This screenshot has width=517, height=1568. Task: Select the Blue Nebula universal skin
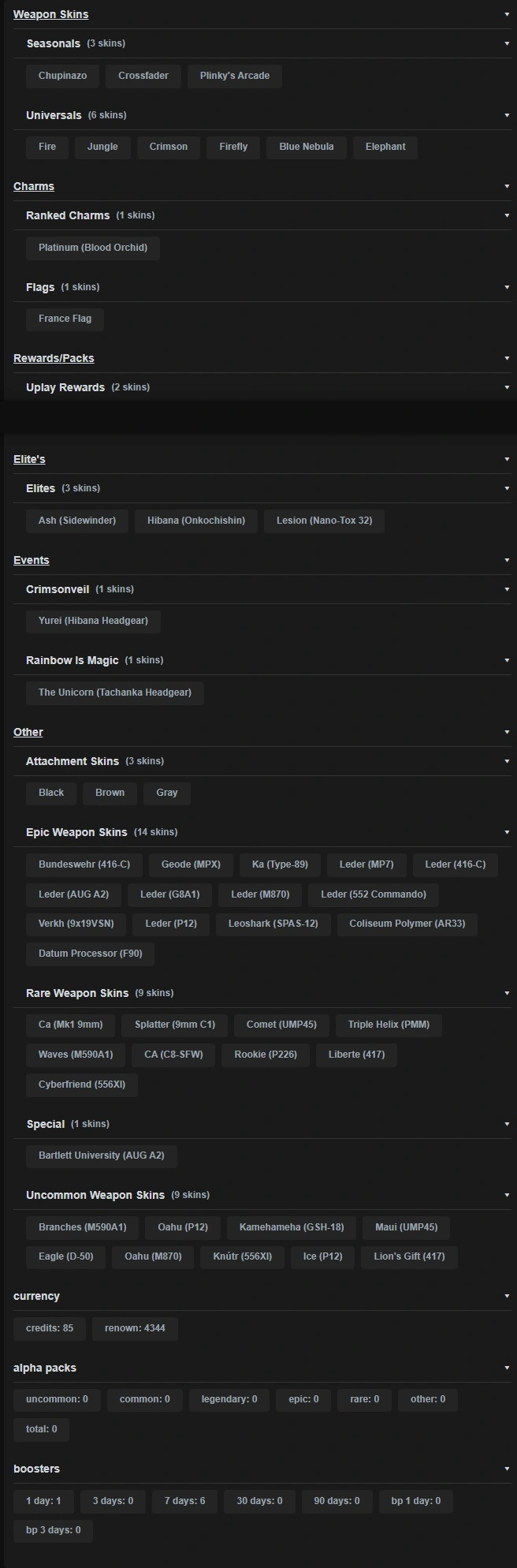306,147
